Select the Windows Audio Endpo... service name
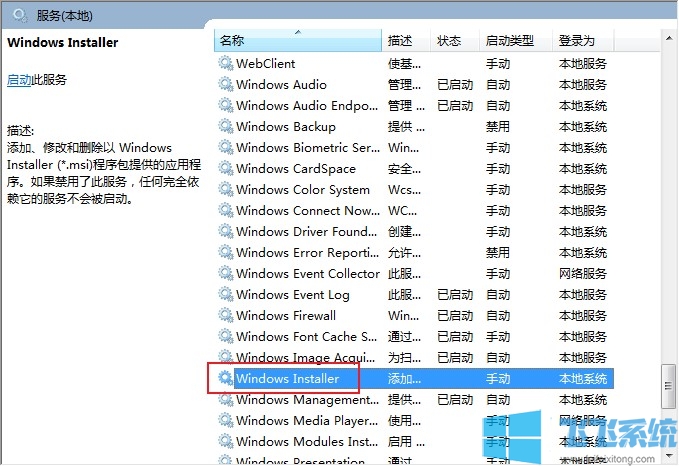Screen dimensions: 679x466 coord(307,106)
